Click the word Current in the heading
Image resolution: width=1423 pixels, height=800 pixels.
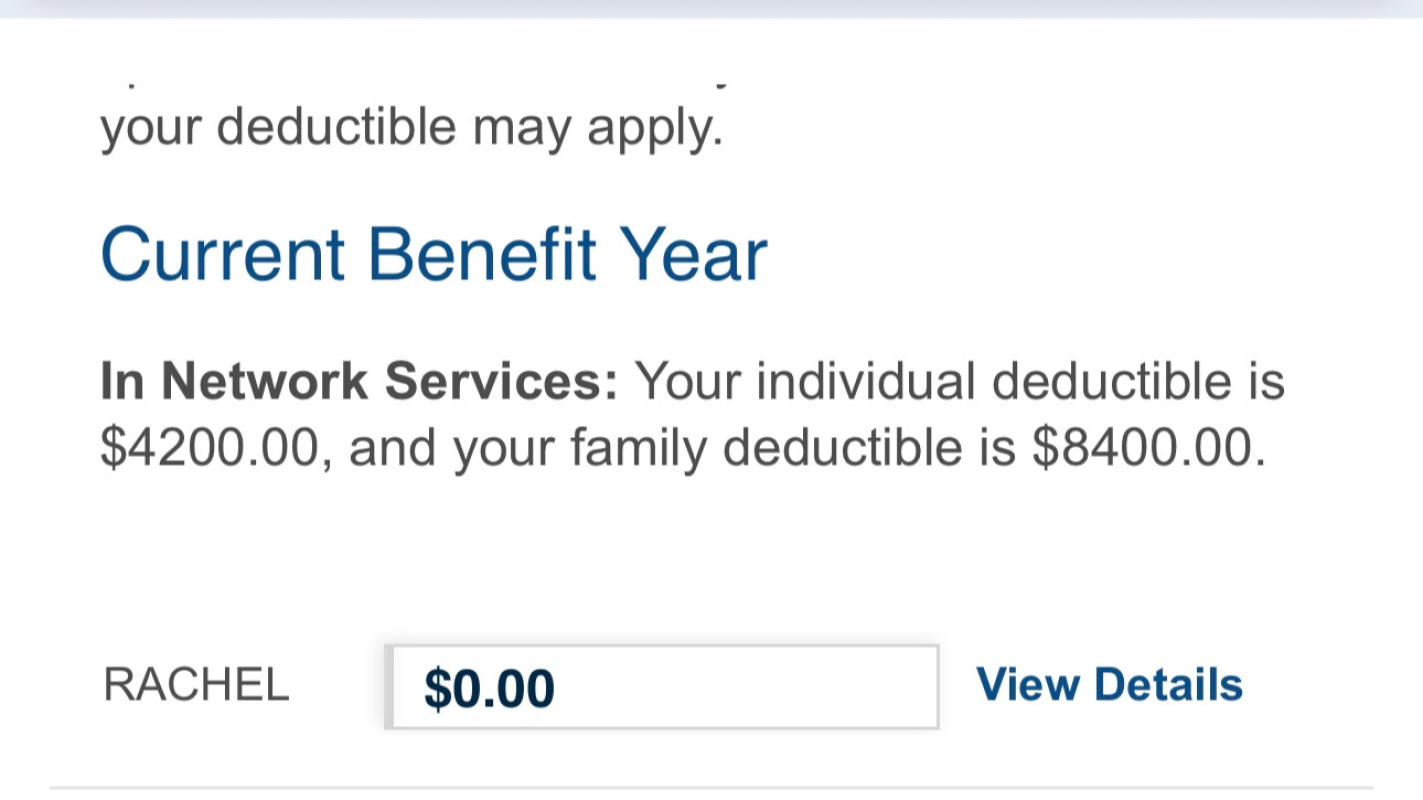click(223, 254)
